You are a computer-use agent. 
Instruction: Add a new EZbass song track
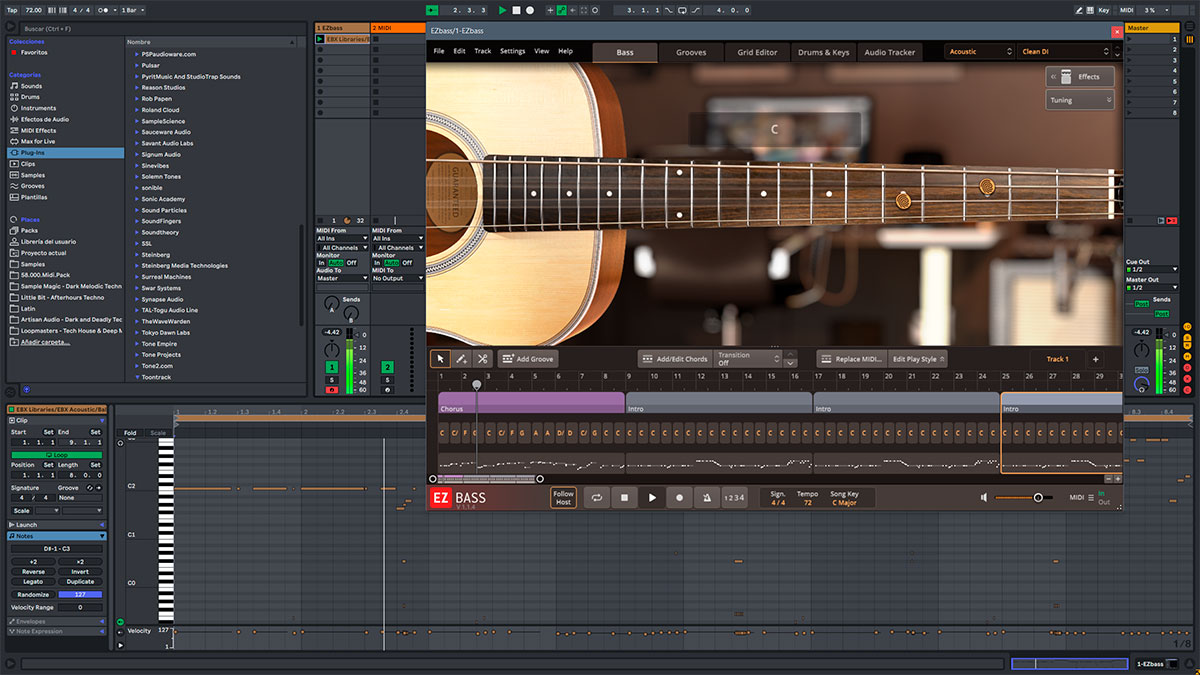[1095, 359]
